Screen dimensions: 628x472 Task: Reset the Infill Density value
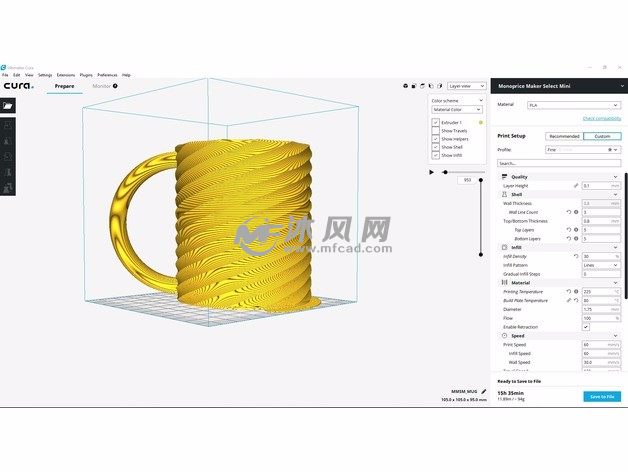[x=576, y=256]
